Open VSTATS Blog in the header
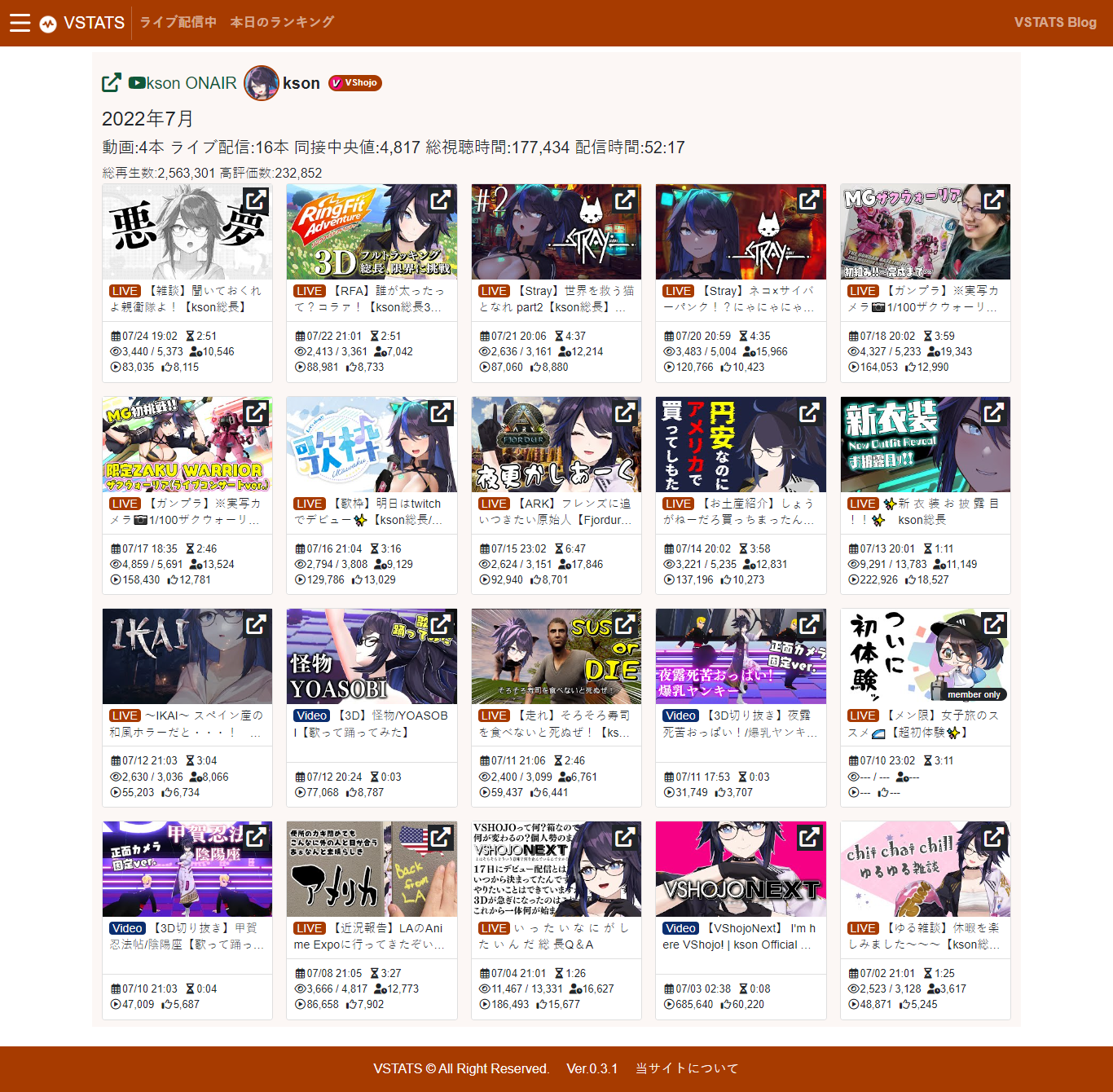1113x1092 pixels. coord(1055,22)
